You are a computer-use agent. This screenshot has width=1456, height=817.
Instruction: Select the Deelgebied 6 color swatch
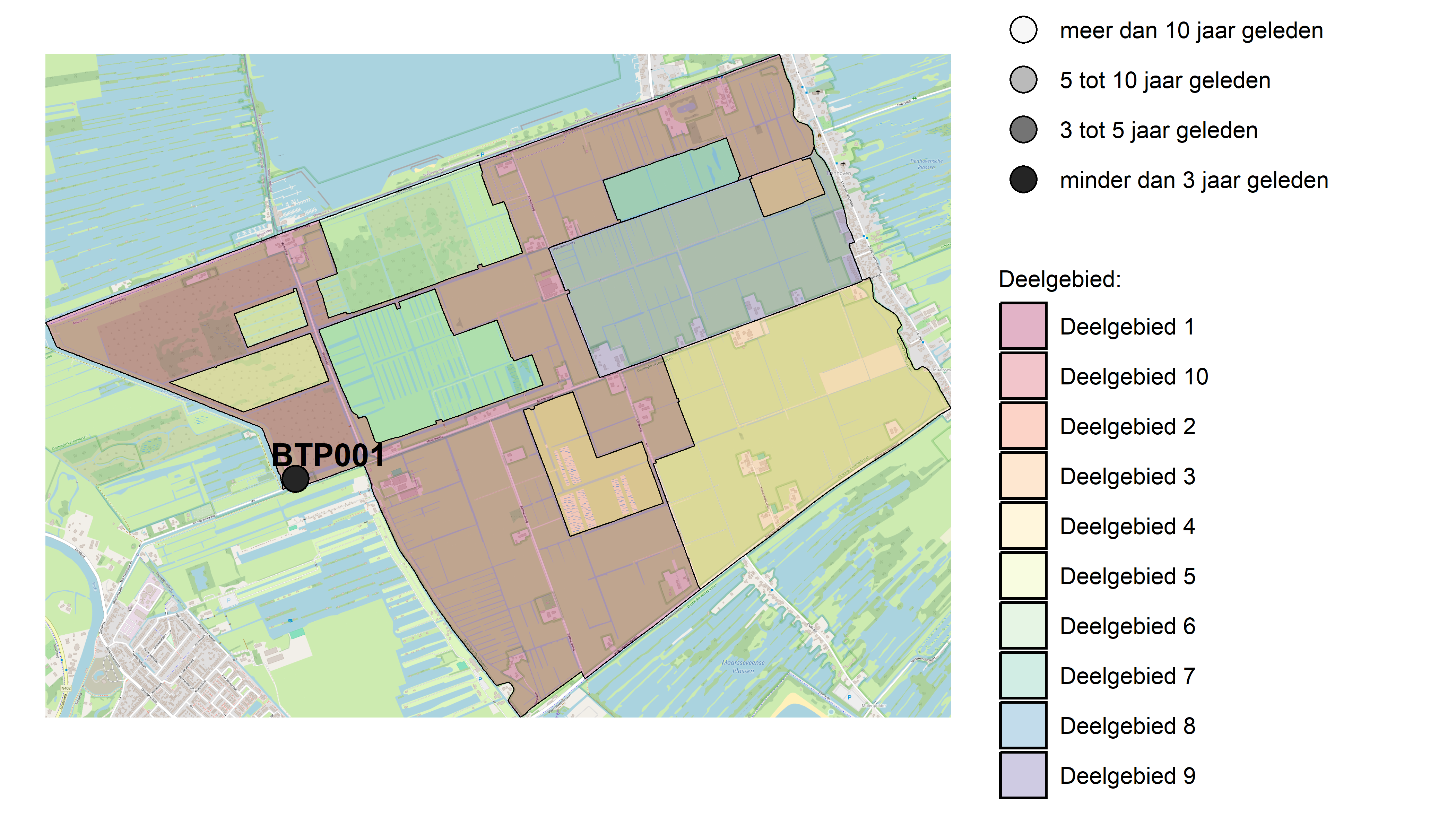point(1023,625)
